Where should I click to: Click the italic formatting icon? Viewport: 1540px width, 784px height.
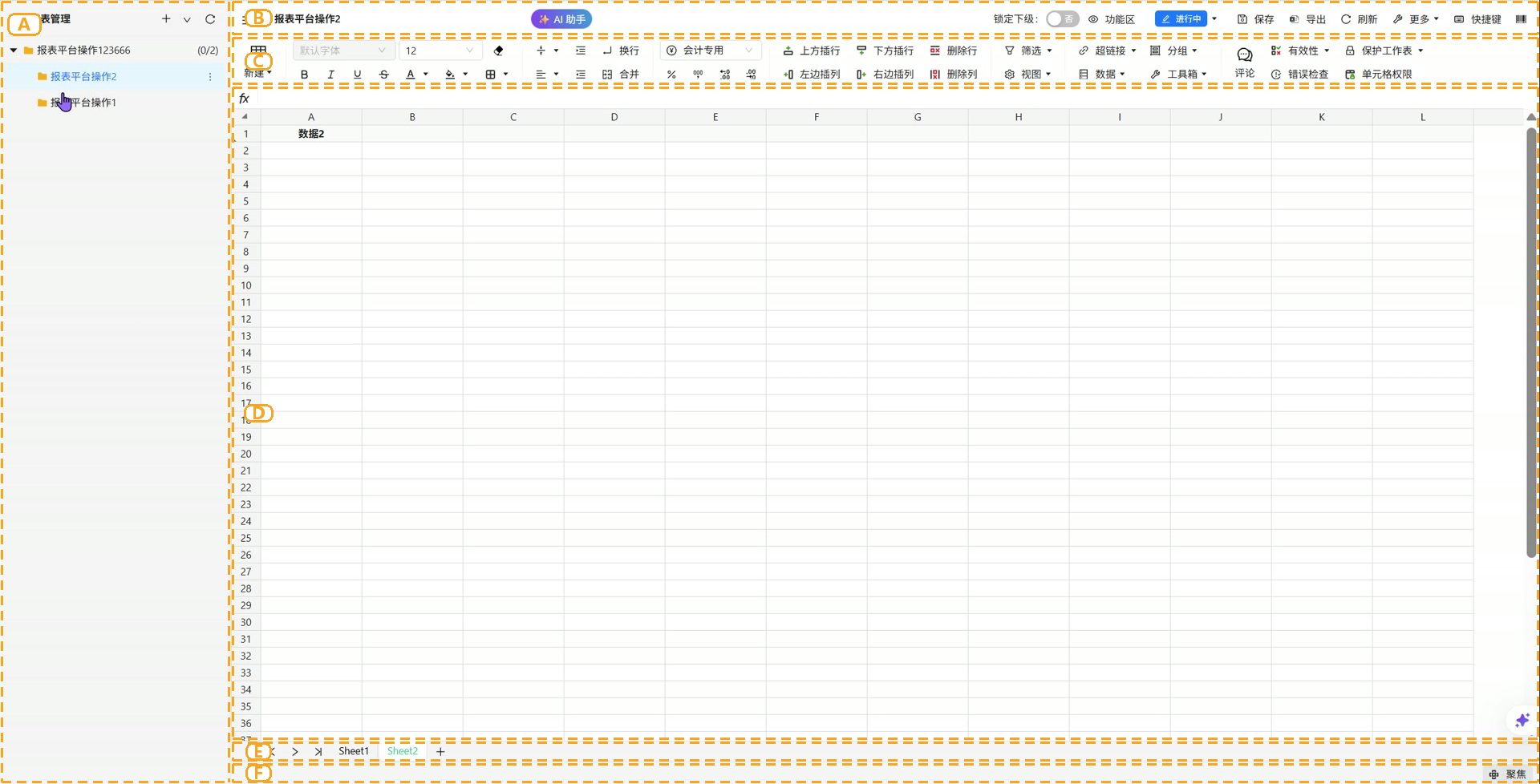click(x=330, y=75)
